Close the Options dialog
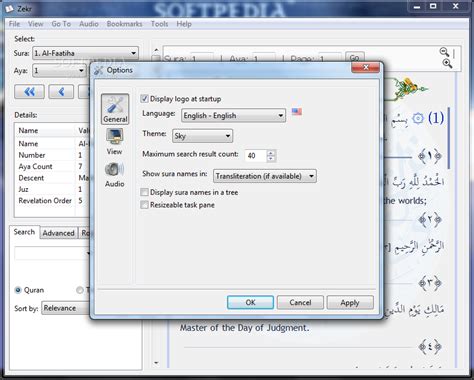The image size is (474, 380). coord(365,68)
